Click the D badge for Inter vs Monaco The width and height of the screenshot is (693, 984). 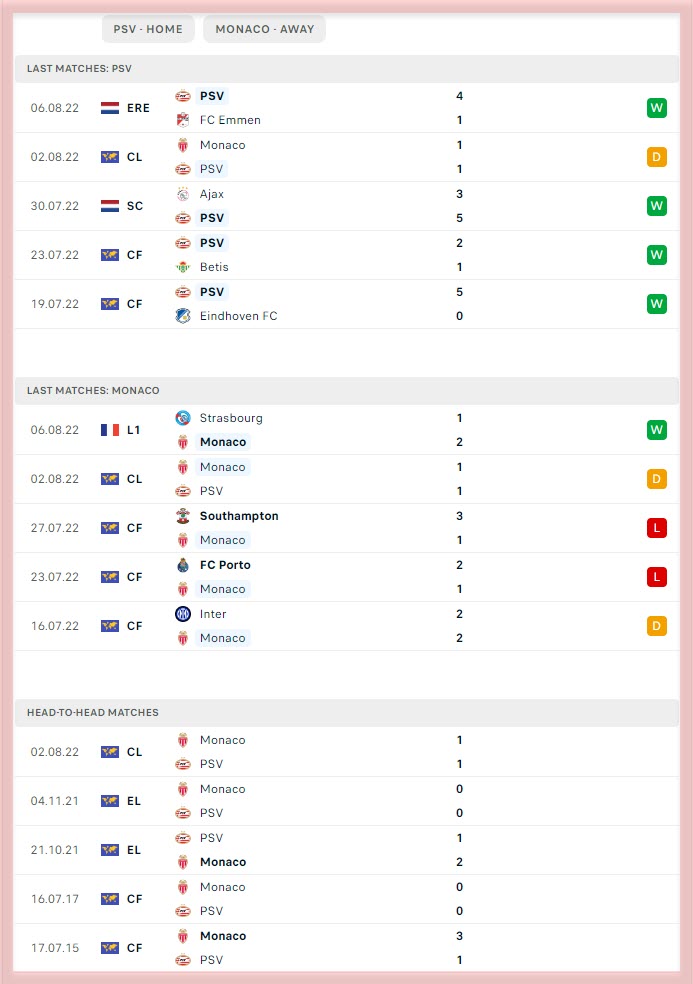[x=657, y=626]
